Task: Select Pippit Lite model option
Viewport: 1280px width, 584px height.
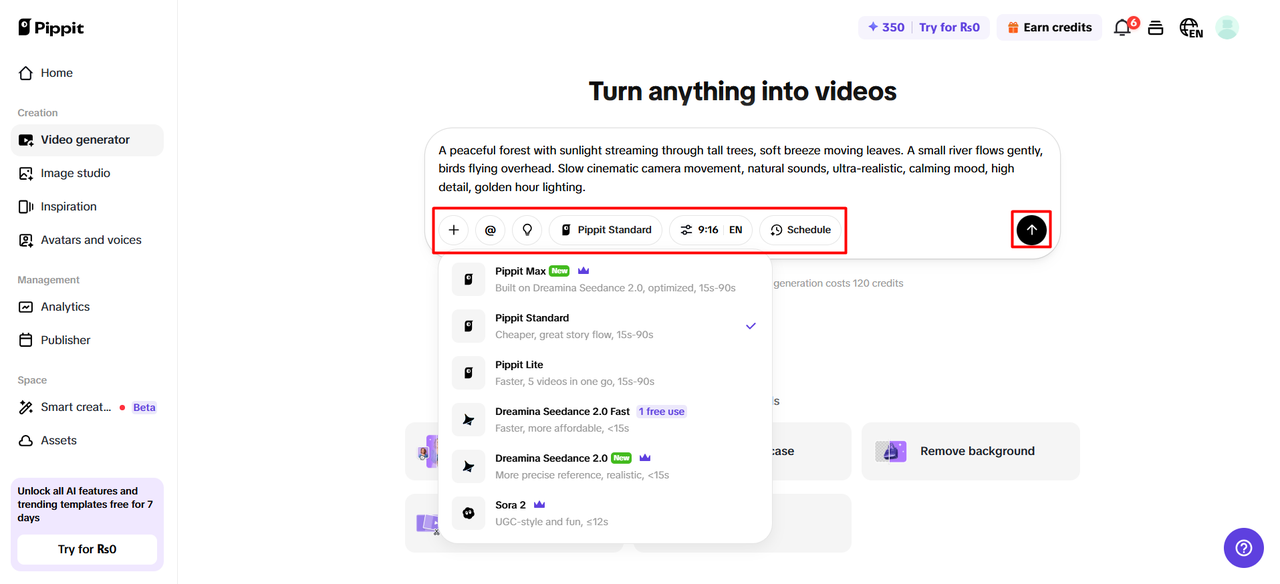Action: 605,373
